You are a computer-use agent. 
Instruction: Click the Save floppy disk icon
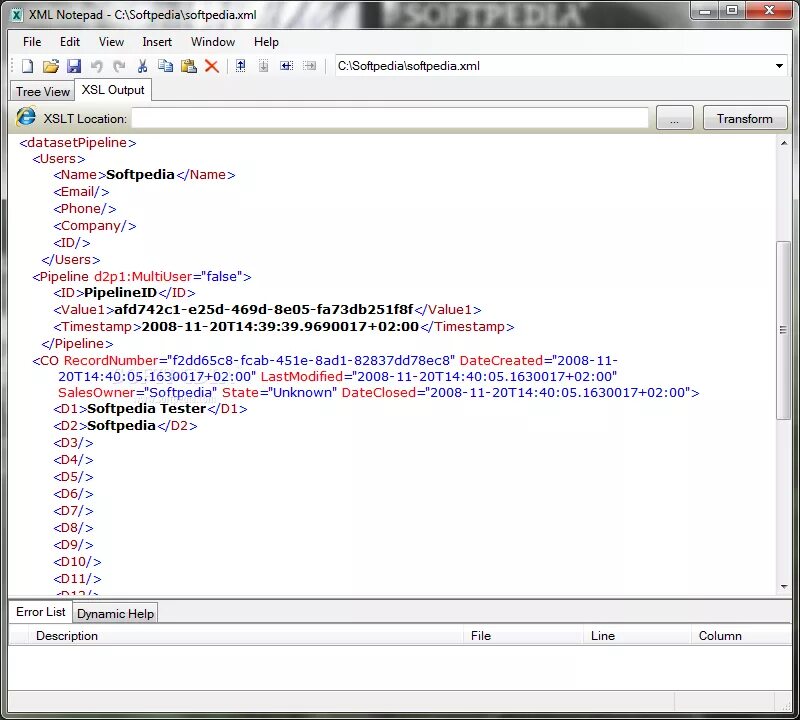(x=74, y=66)
